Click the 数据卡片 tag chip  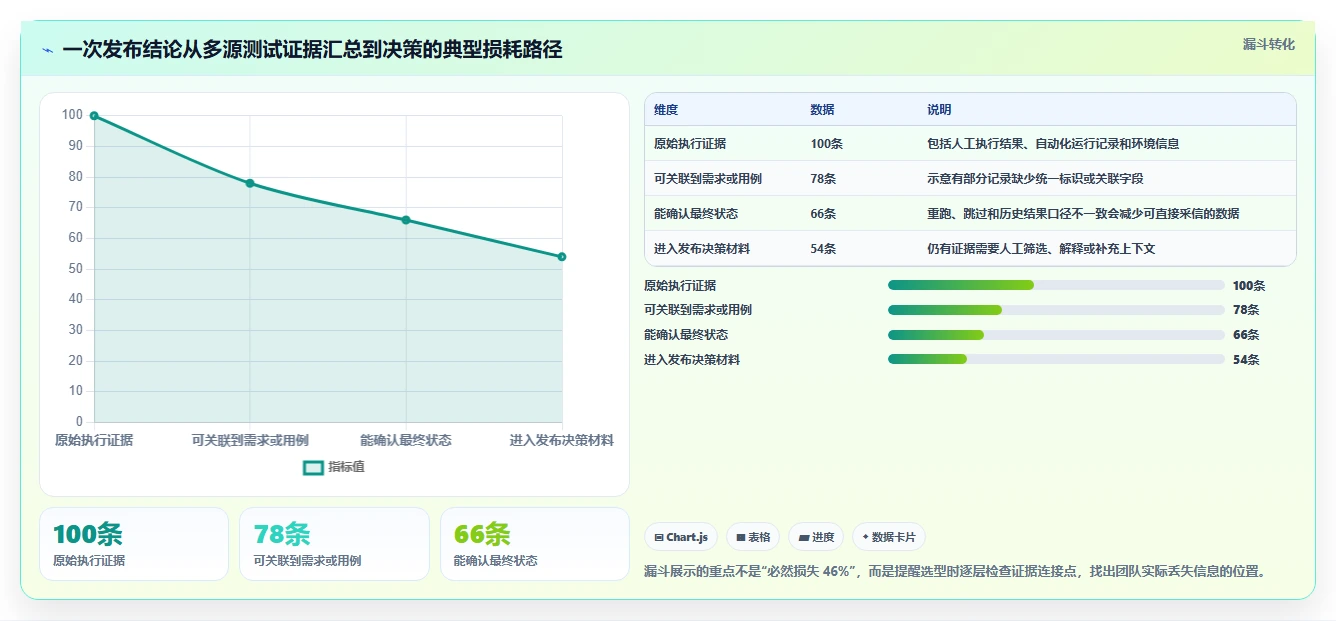(x=888, y=537)
